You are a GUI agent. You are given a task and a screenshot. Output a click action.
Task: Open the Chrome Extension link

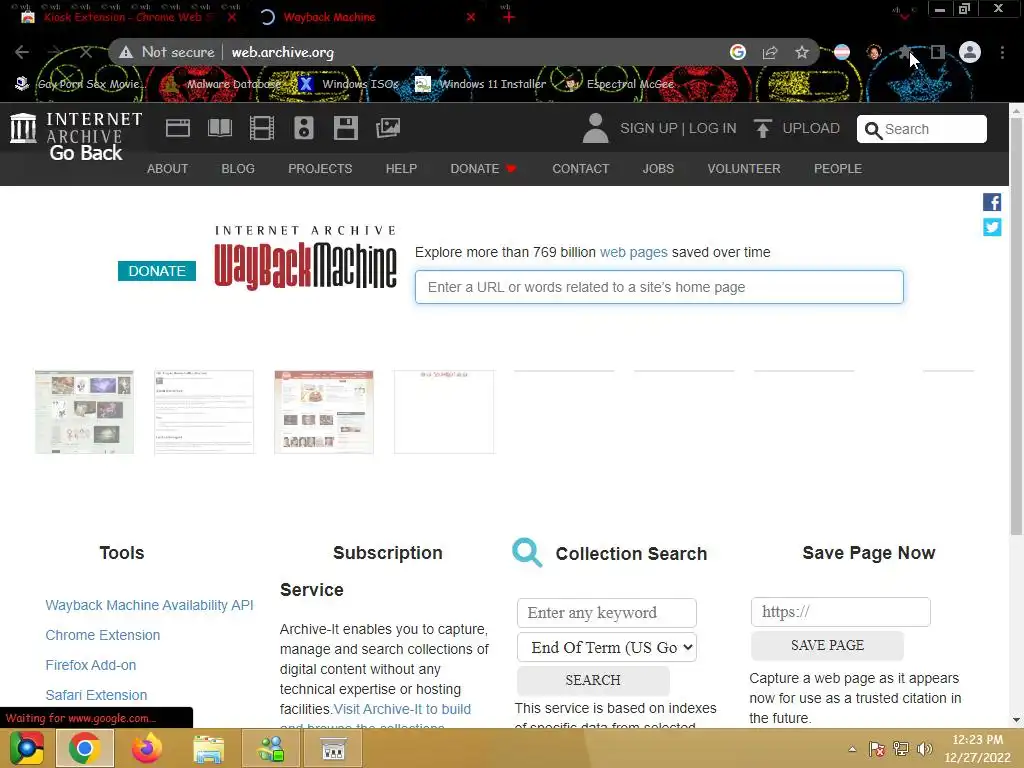click(x=103, y=635)
